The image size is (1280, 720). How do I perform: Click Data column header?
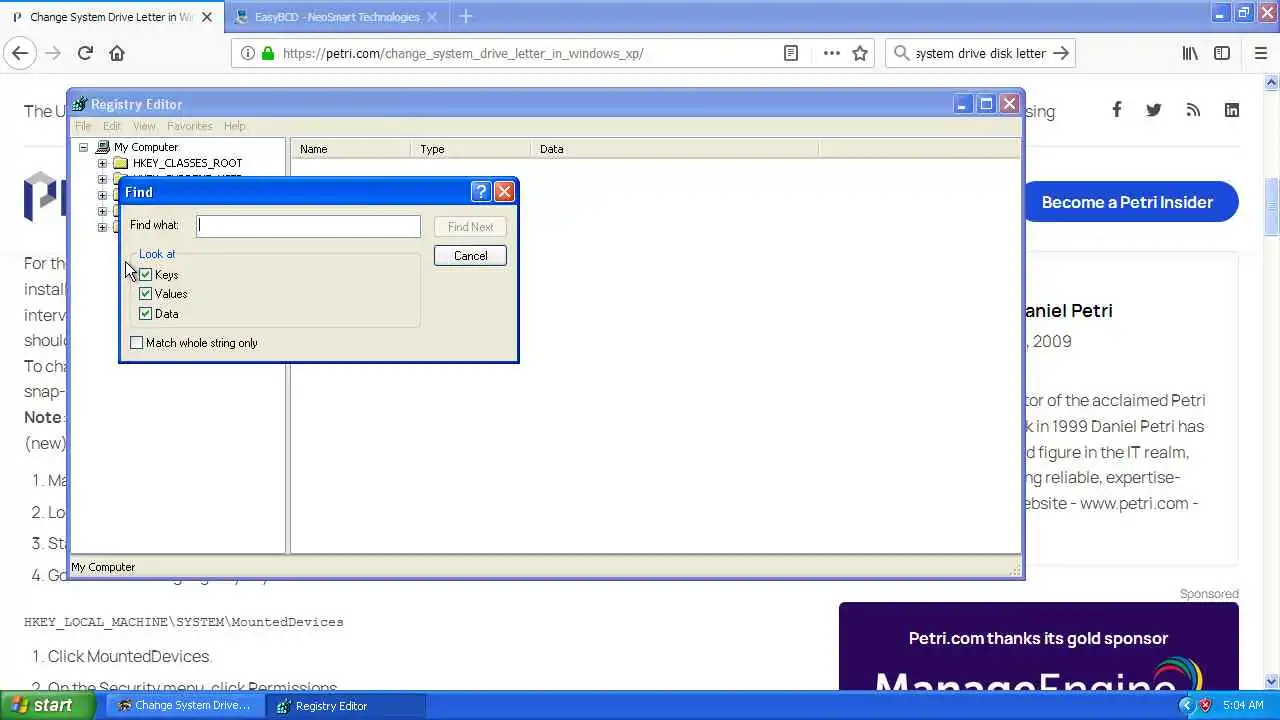(675, 149)
